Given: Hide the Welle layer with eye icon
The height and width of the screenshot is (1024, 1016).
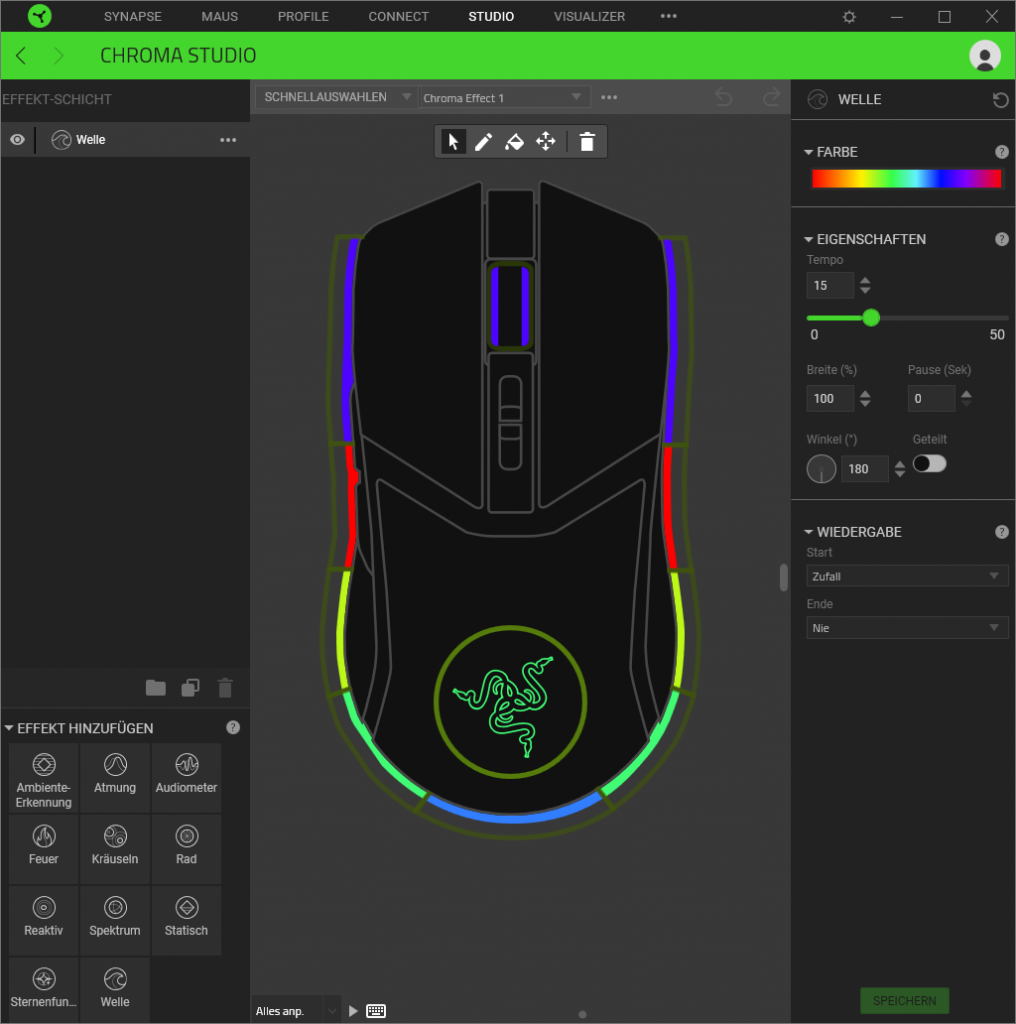Looking at the screenshot, I should (18, 140).
